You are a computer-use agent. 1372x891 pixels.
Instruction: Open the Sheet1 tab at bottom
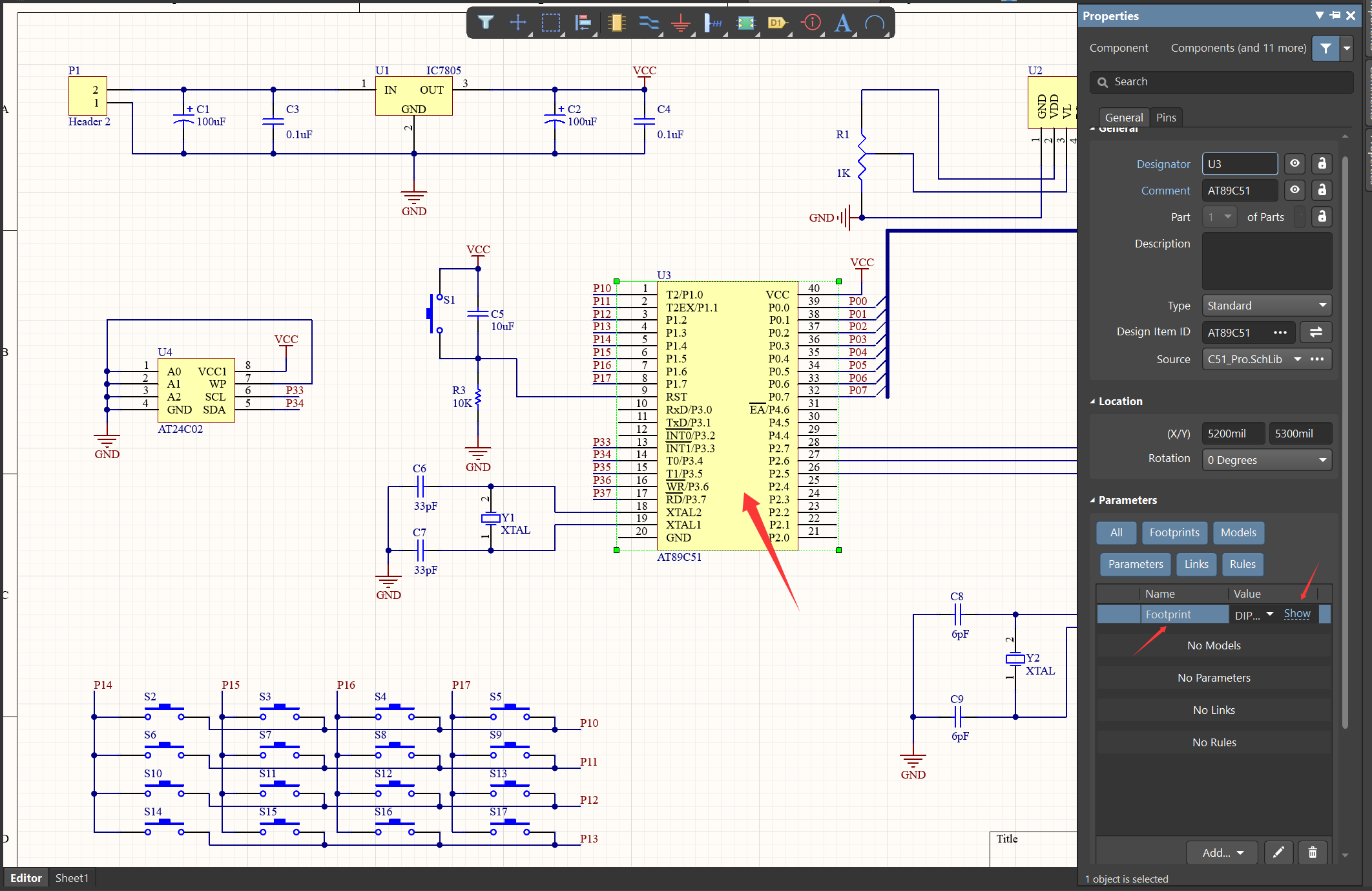(72, 878)
